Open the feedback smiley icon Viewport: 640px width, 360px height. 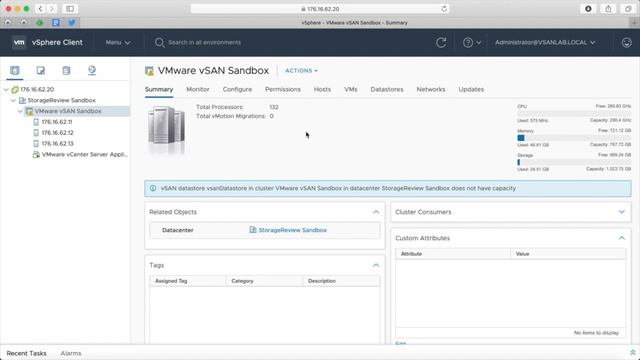[627, 42]
